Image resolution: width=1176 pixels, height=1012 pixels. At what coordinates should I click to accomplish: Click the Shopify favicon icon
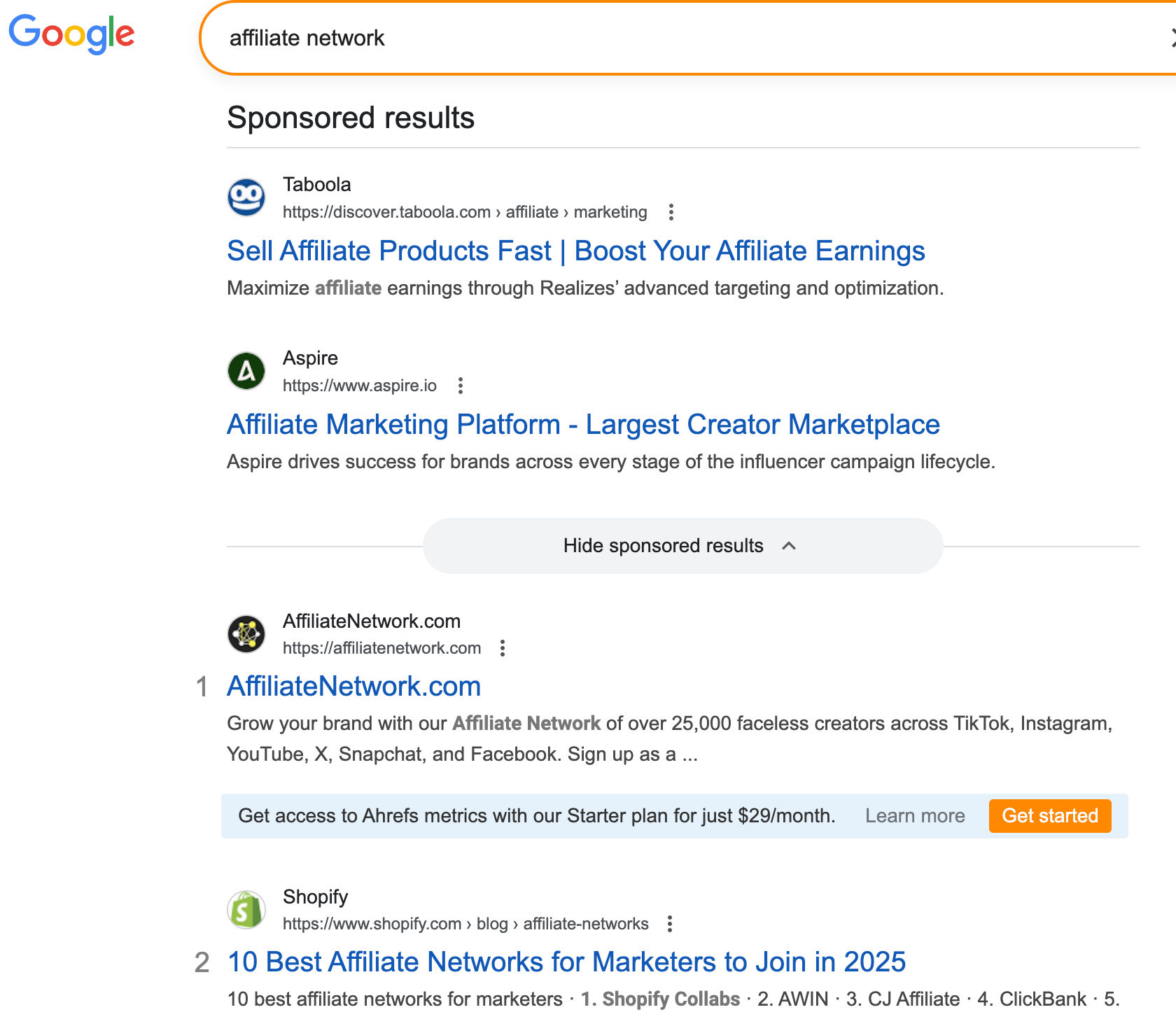coord(246,910)
